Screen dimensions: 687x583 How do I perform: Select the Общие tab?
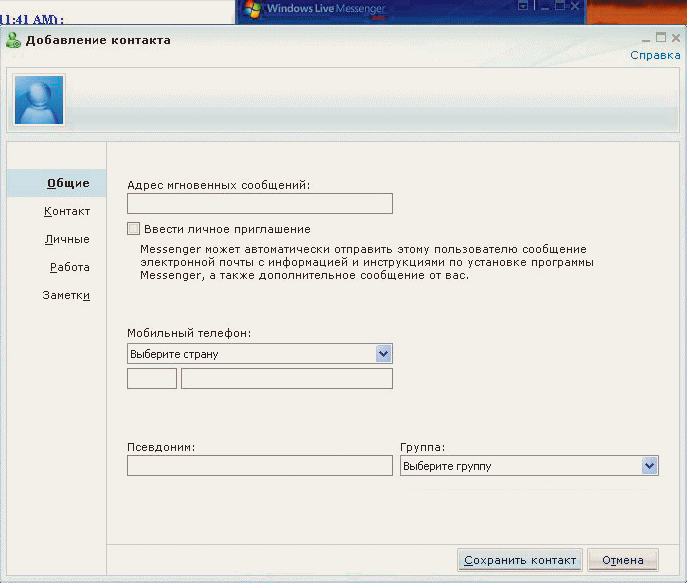(x=57, y=183)
